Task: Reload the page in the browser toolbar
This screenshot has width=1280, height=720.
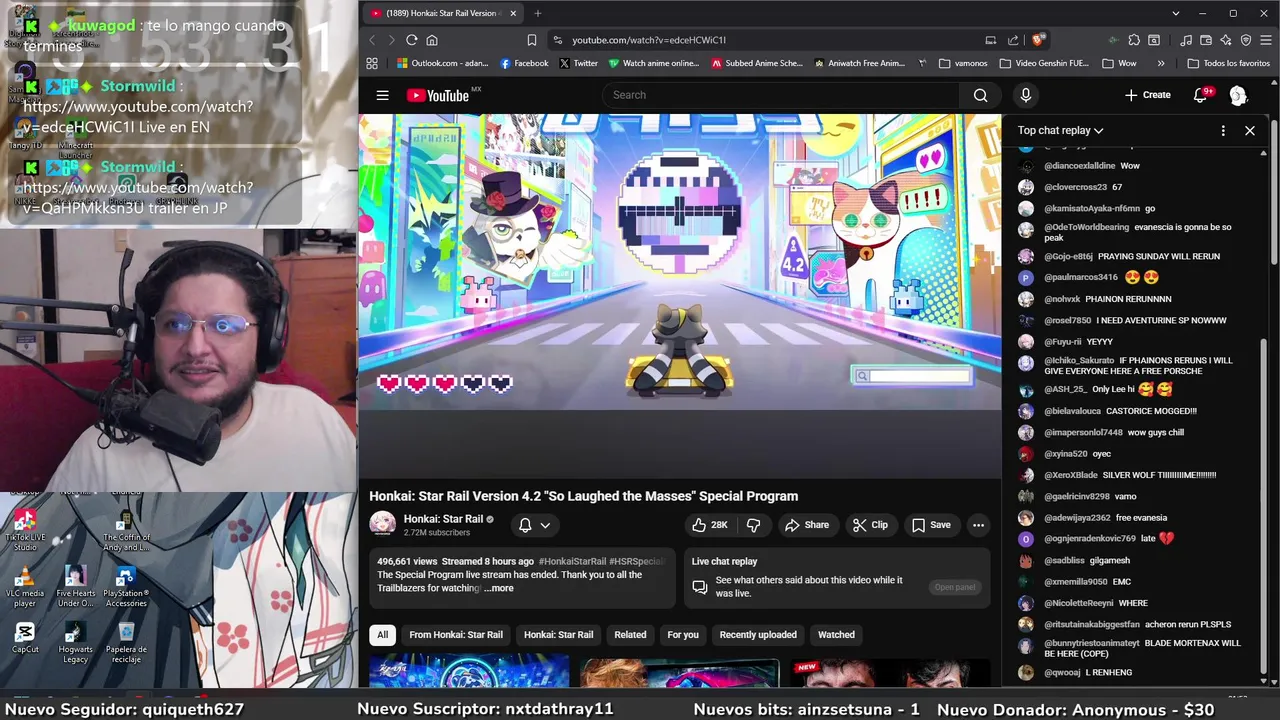Action: [411, 40]
